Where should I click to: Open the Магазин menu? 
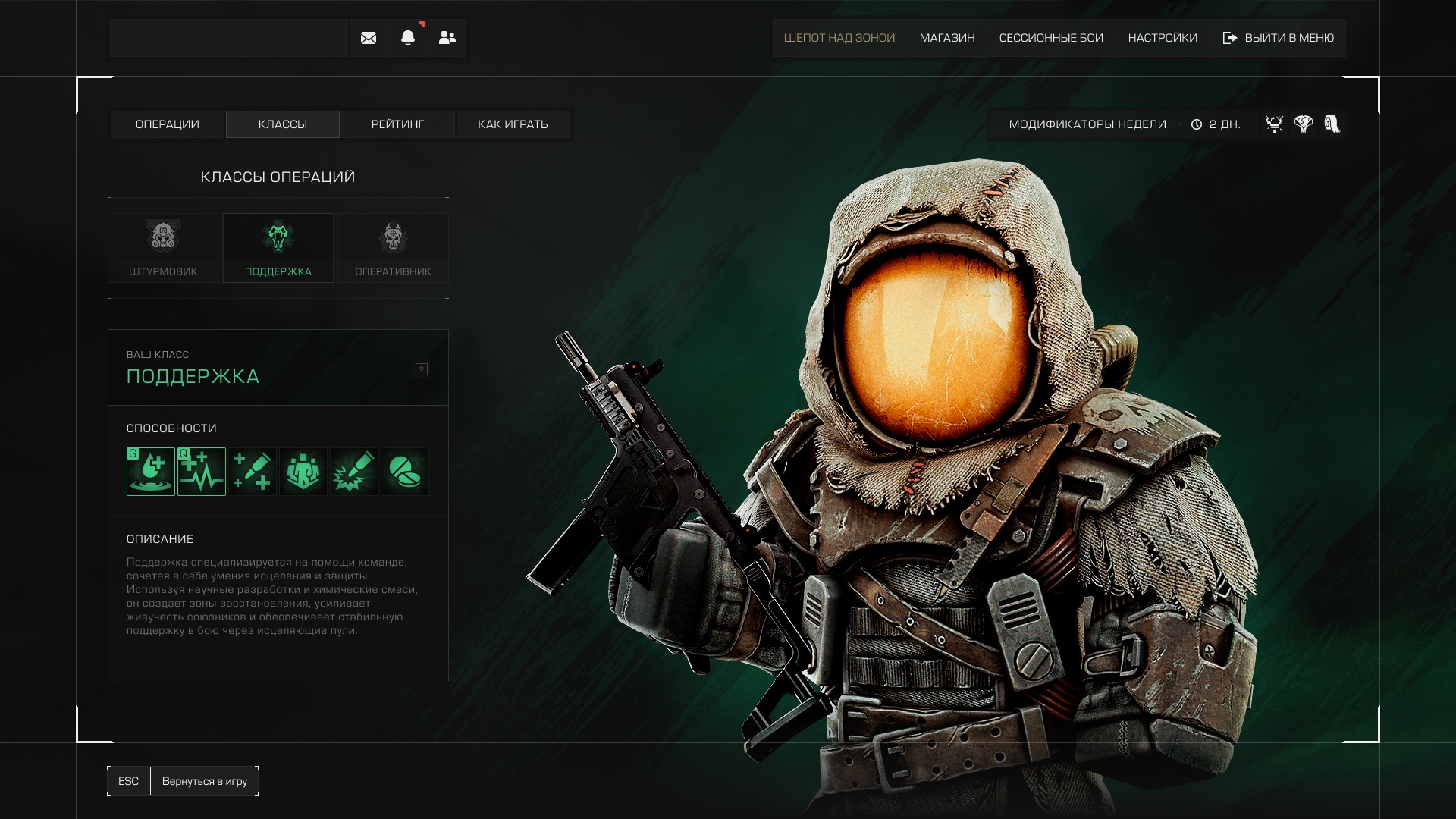(947, 38)
